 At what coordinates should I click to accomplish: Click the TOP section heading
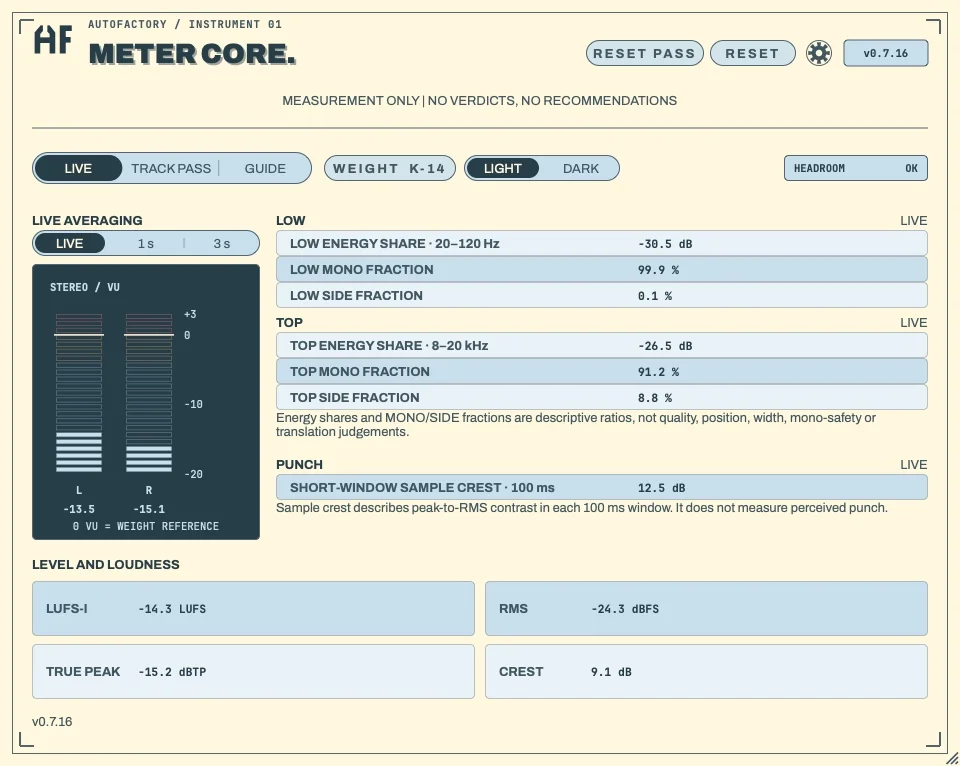(289, 323)
